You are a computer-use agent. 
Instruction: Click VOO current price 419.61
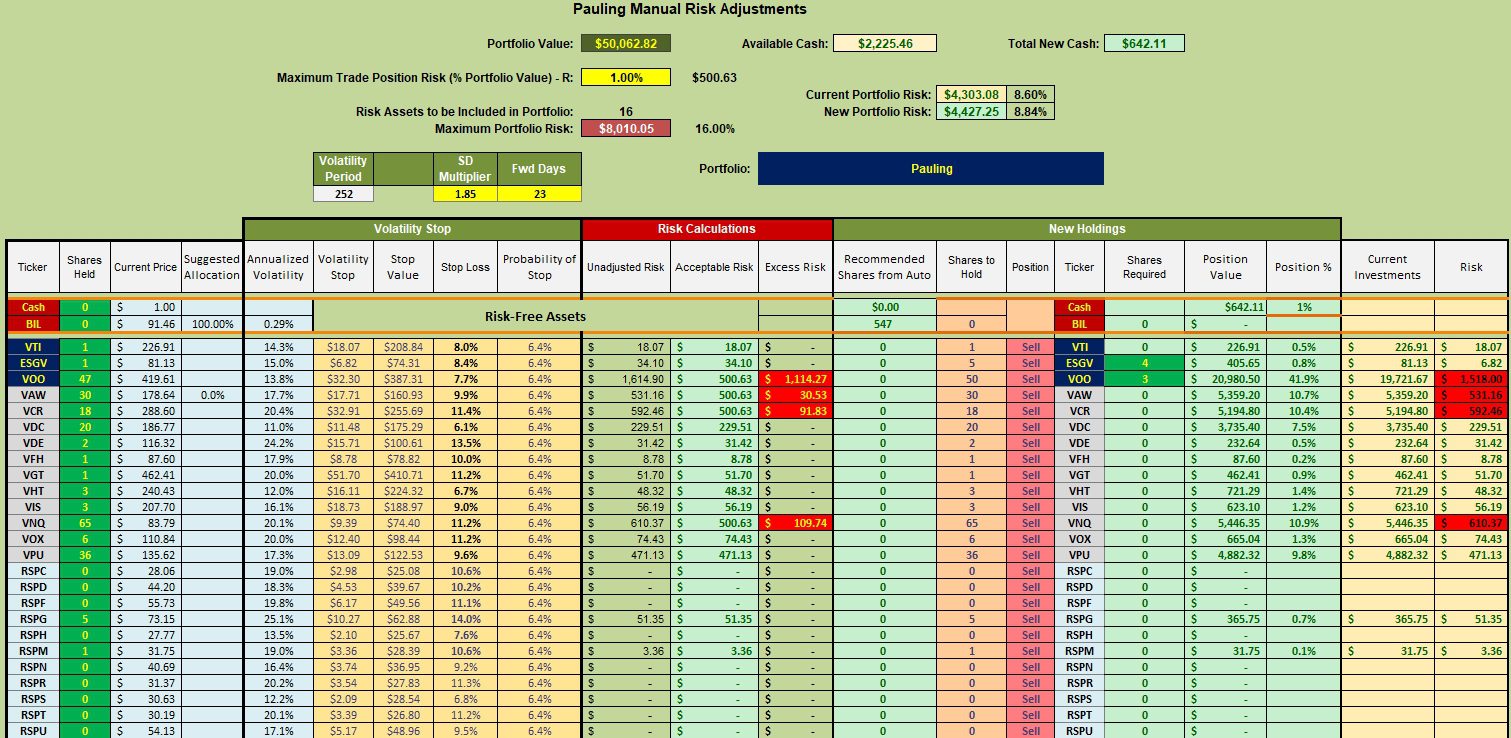[x=146, y=379]
